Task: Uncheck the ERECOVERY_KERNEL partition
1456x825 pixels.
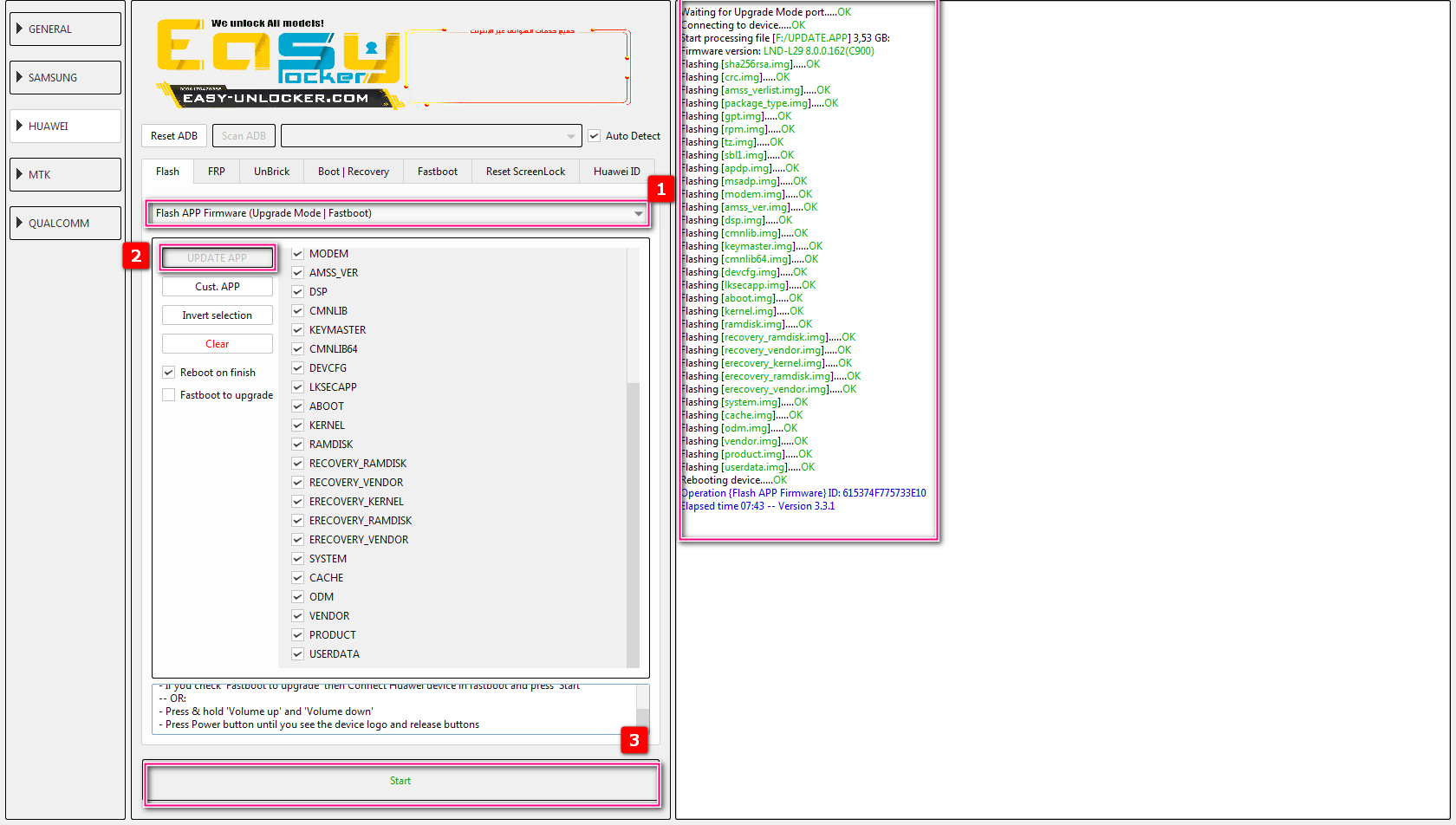Action: (x=297, y=502)
